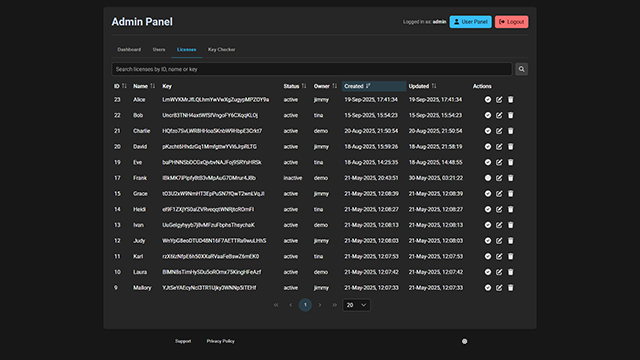The height and width of the screenshot is (360, 640).
Task: Edit the Ivan license row
Action: 499,225
